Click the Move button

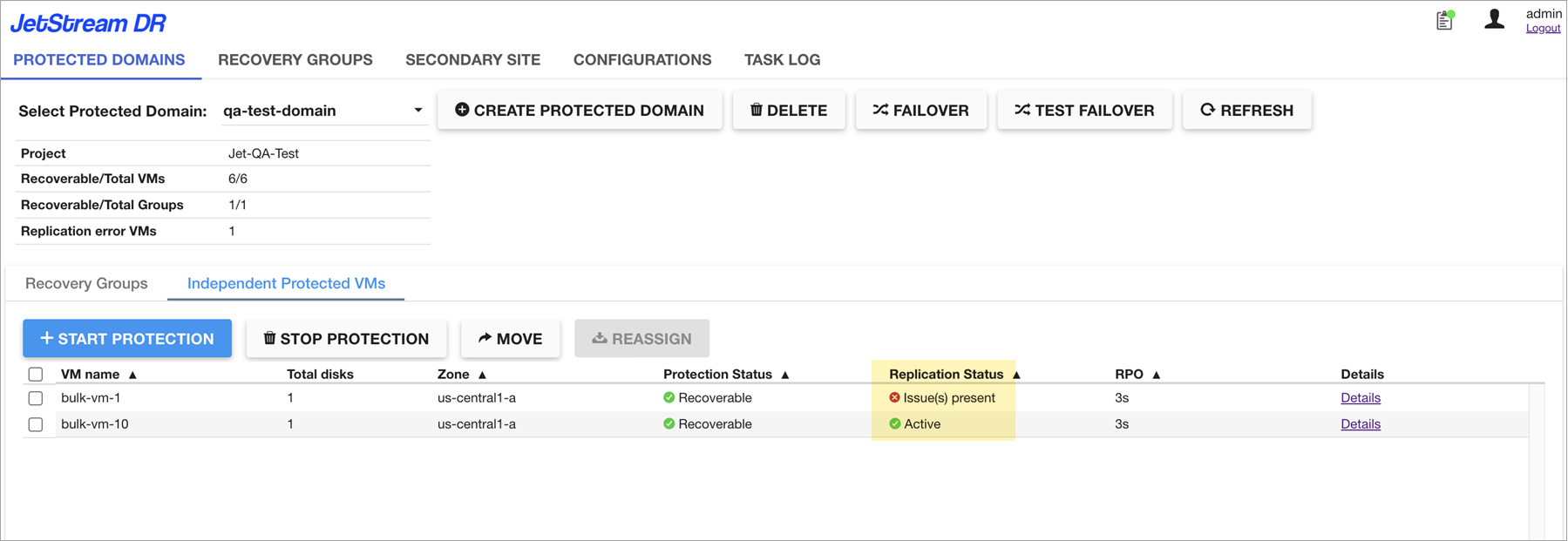511,339
